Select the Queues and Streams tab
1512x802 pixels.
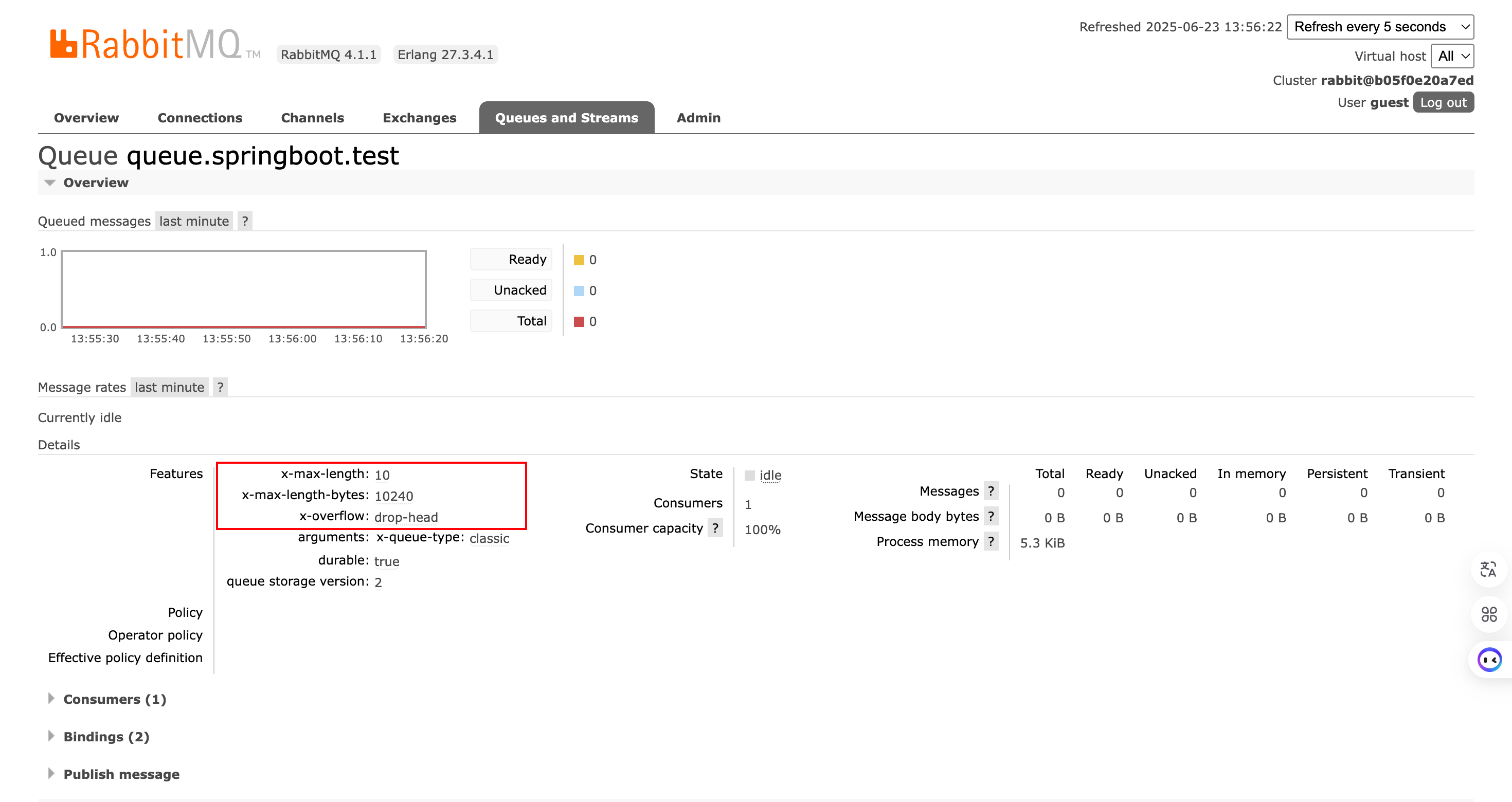pyautogui.click(x=566, y=118)
